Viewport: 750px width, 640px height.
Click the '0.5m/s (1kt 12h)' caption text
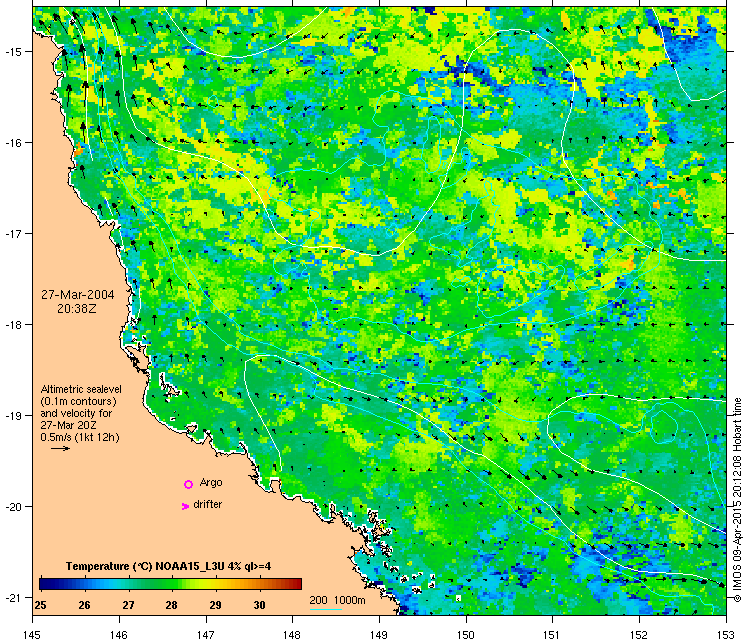(80, 437)
